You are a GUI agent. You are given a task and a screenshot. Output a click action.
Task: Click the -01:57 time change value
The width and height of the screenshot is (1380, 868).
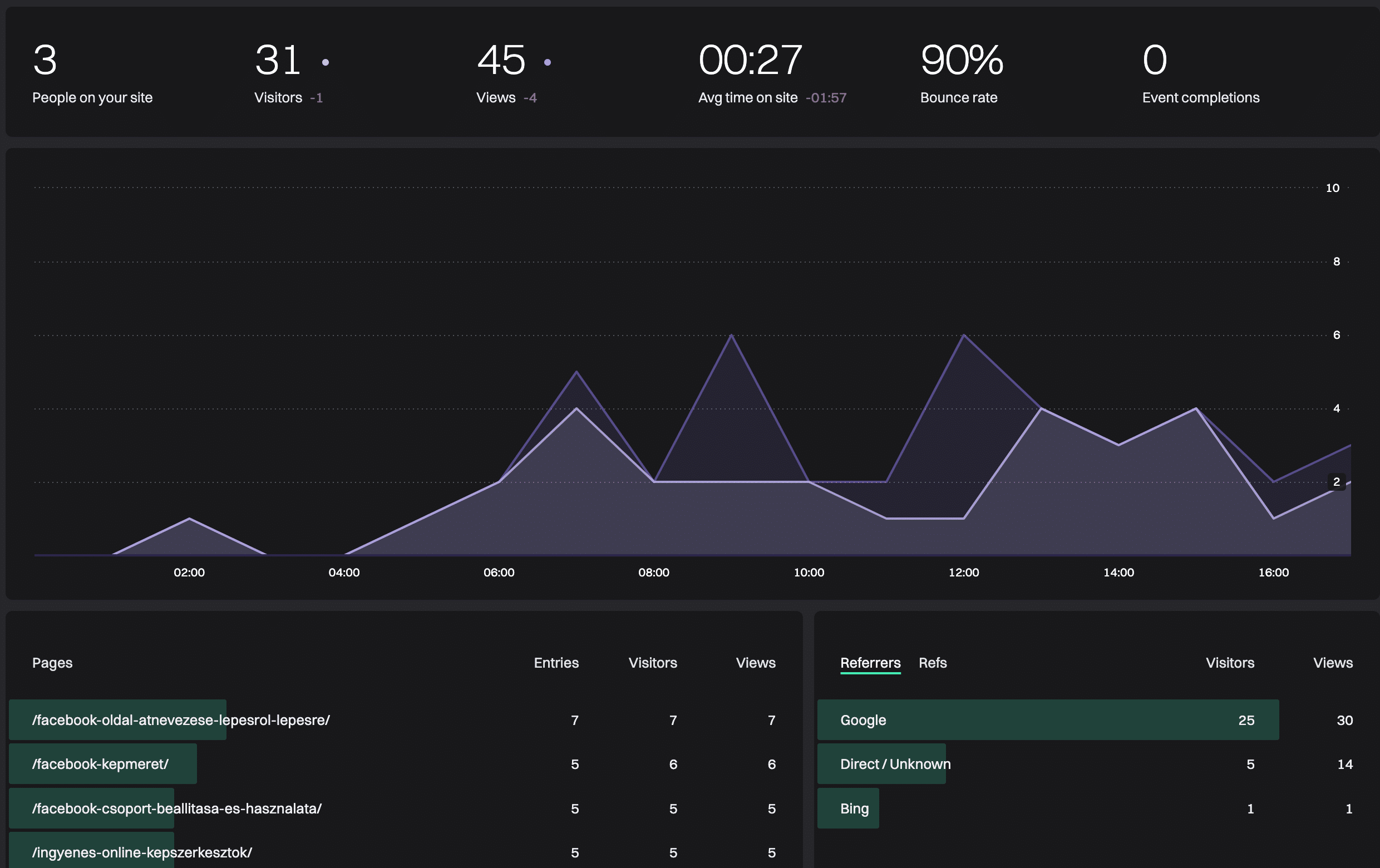[826, 98]
